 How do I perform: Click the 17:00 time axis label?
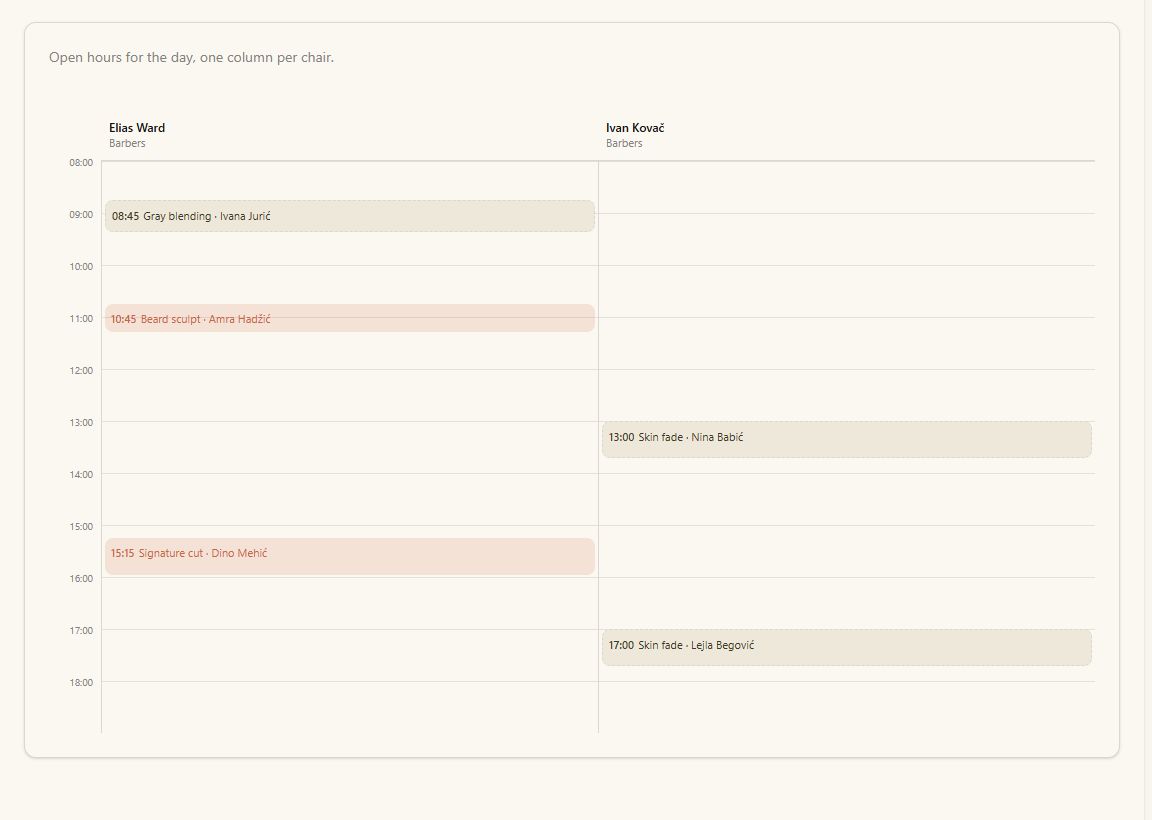(82, 630)
